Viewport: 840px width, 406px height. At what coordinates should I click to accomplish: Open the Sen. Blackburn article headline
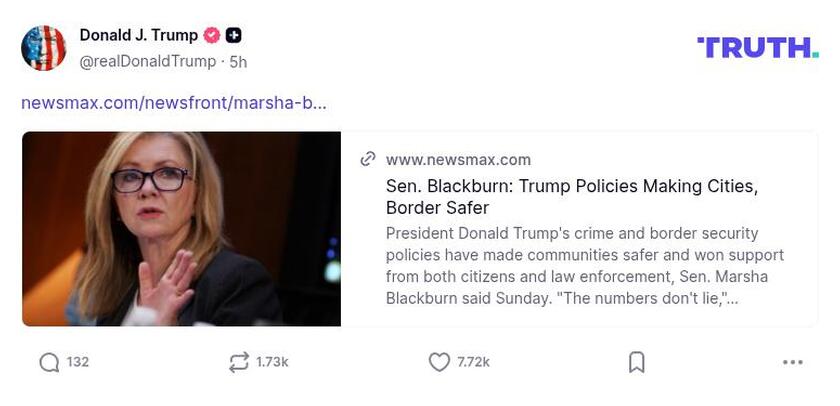coord(572,197)
